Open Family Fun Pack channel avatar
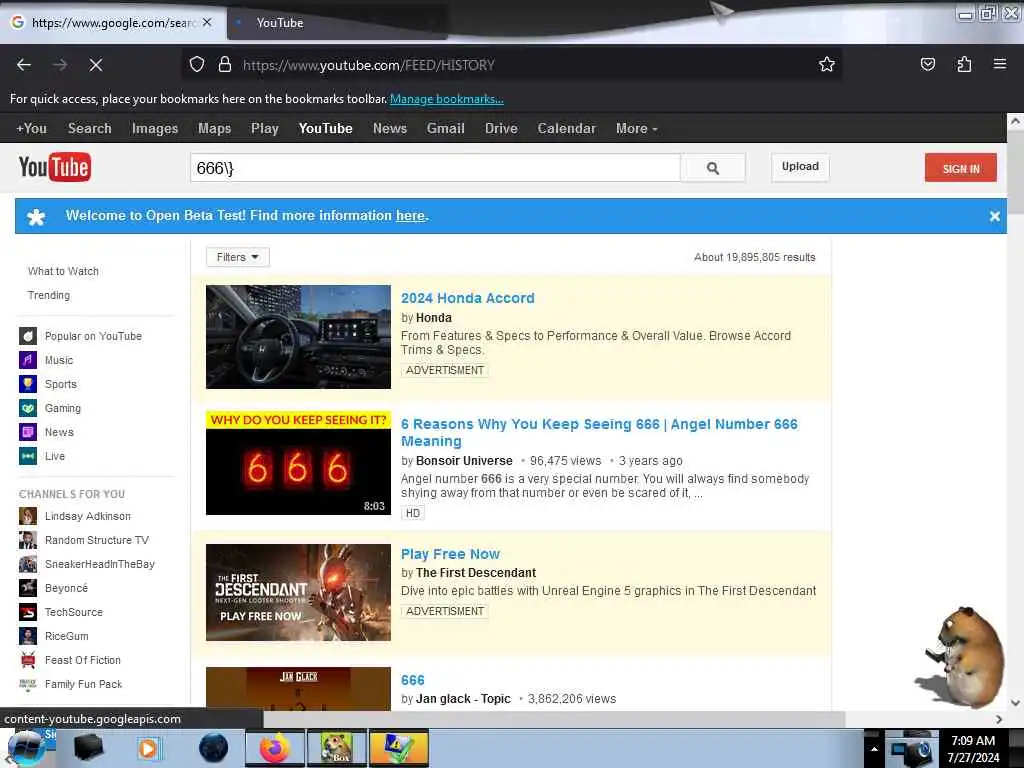Screen dimensions: 1024x768 coord(27,684)
